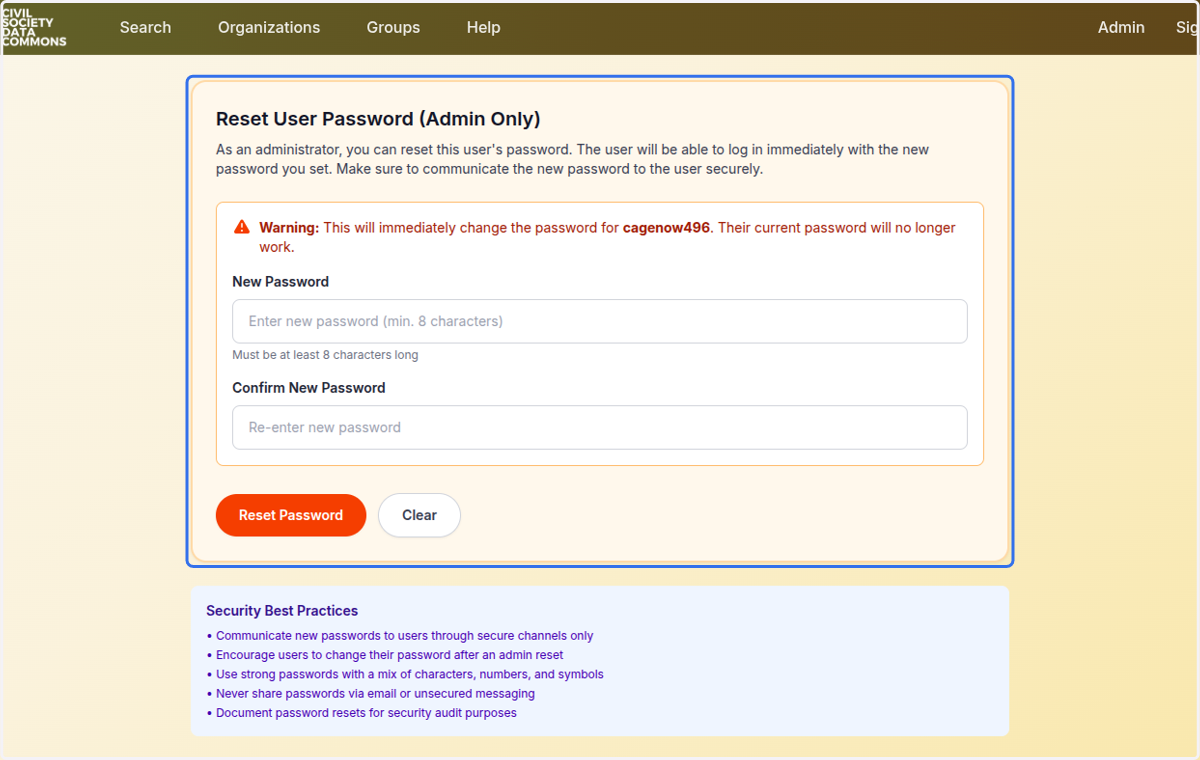Image resolution: width=1200 pixels, height=760 pixels.
Task: Click 'Encourage users to change their password' bullet
Action: pyautogui.click(x=385, y=655)
